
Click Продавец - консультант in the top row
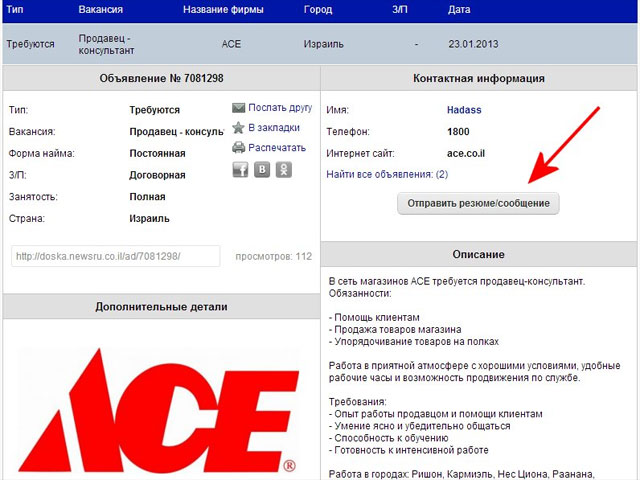[106, 44]
